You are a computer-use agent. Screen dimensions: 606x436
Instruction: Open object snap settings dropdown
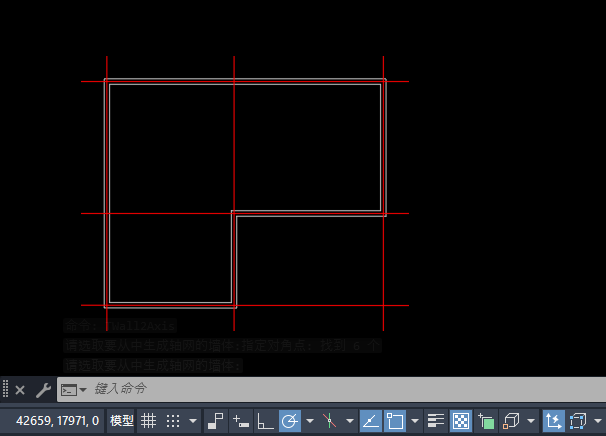(415, 421)
